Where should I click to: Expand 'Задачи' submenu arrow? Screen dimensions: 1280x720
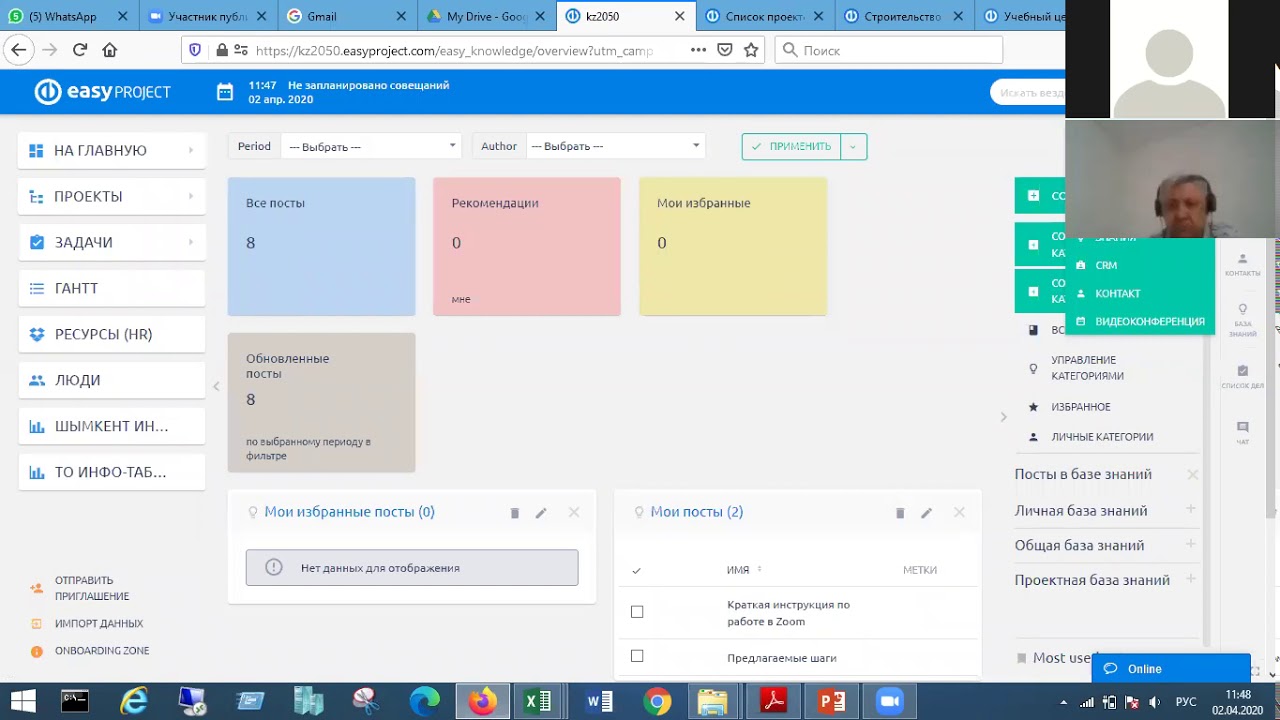190,242
